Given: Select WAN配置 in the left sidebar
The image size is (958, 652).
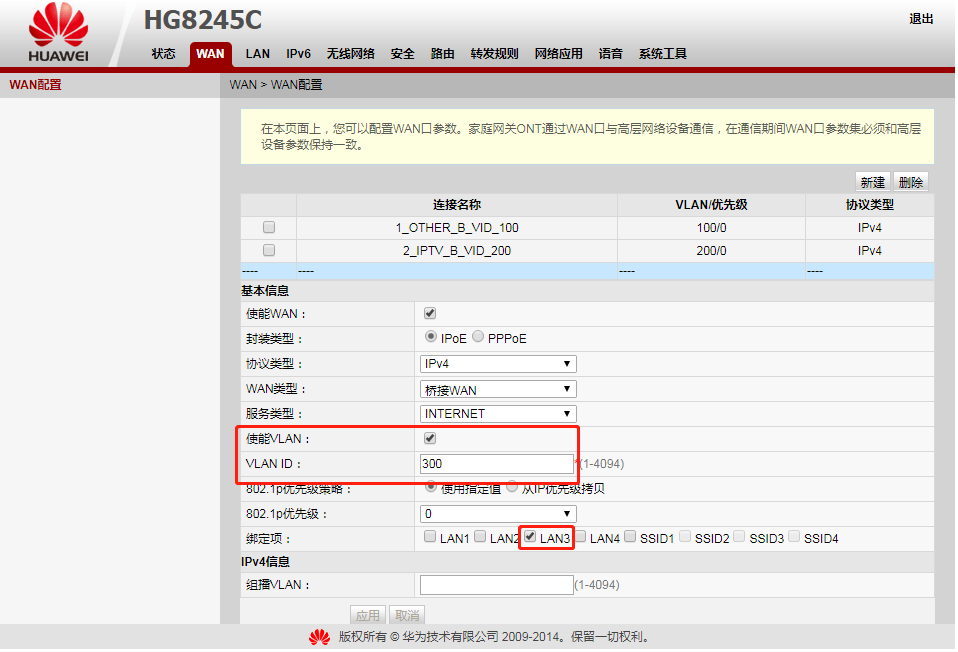Looking at the screenshot, I should (35, 85).
